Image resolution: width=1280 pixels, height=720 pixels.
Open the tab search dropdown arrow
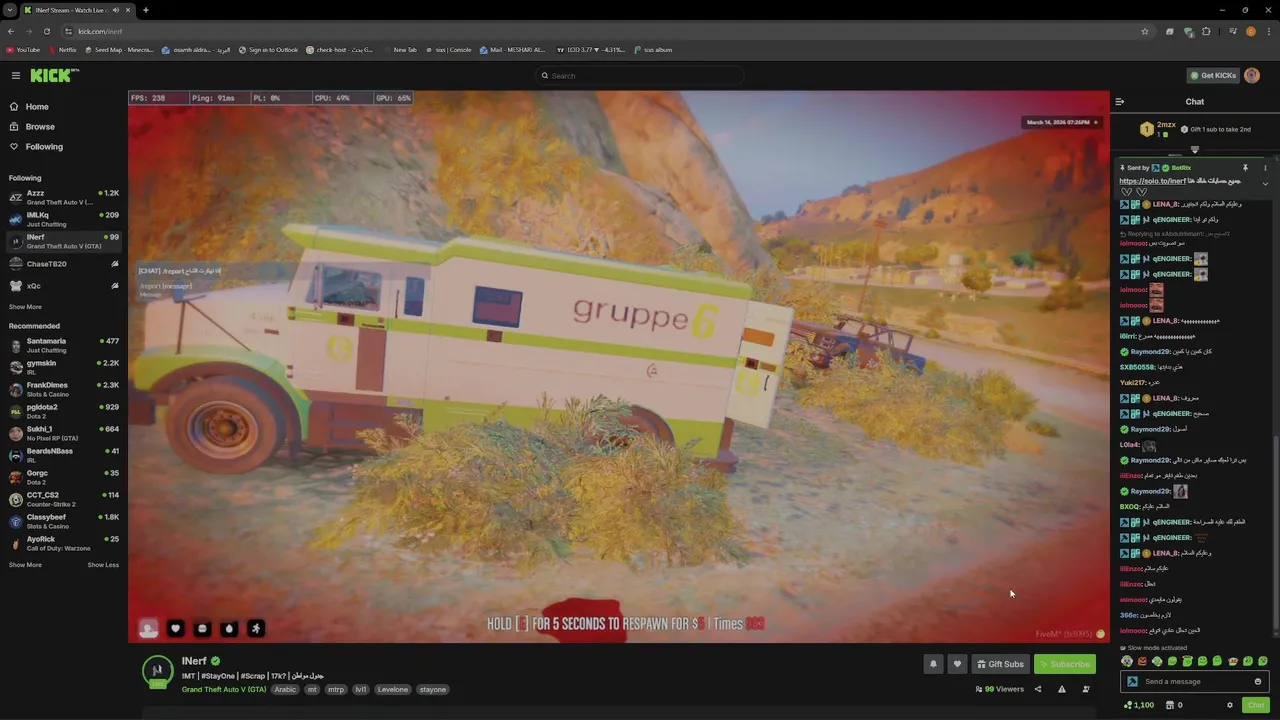point(9,10)
